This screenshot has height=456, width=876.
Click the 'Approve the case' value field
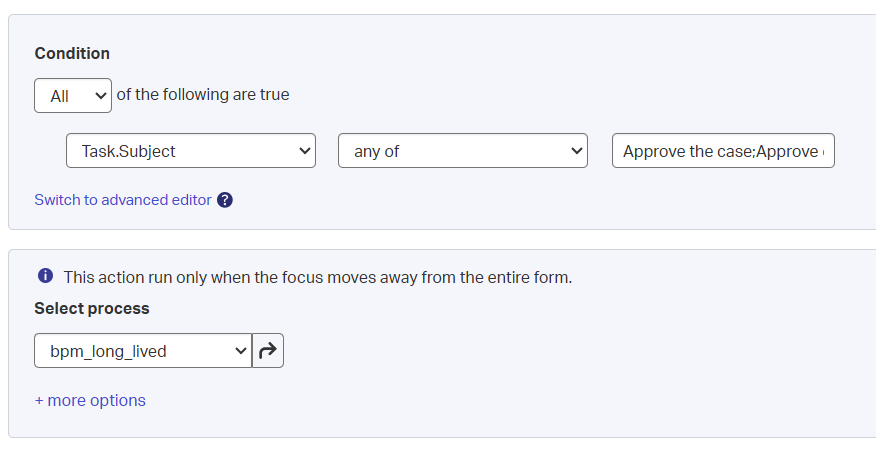pyautogui.click(x=723, y=151)
